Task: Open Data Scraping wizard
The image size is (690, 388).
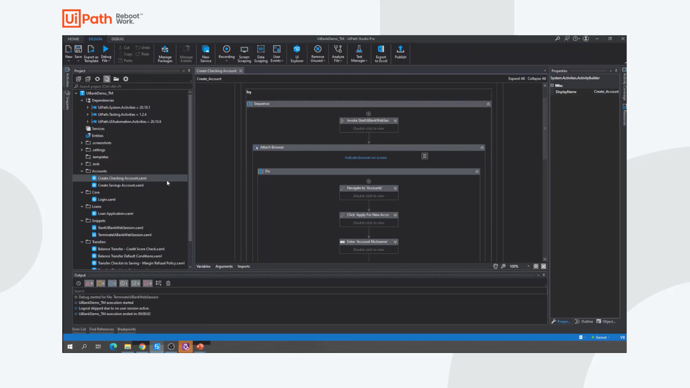Action: (x=261, y=54)
